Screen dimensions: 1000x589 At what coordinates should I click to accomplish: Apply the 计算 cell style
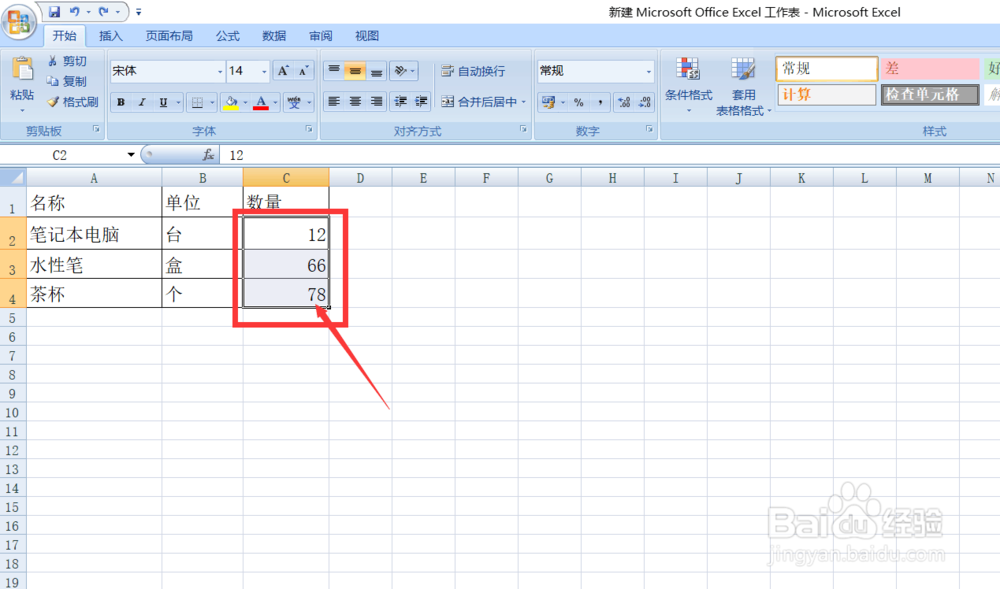827,95
